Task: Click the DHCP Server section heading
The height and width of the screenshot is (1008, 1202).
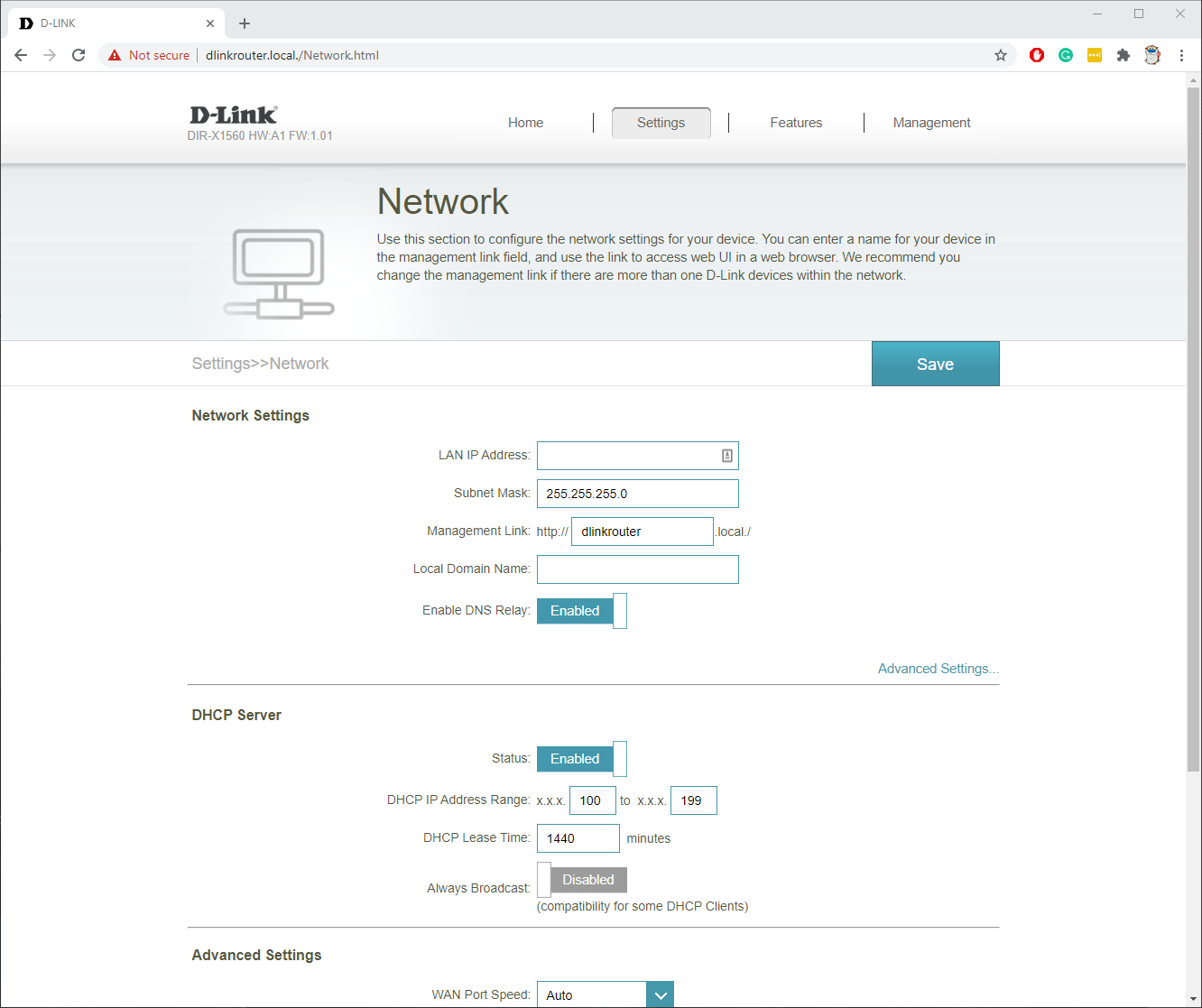Action: 236,715
